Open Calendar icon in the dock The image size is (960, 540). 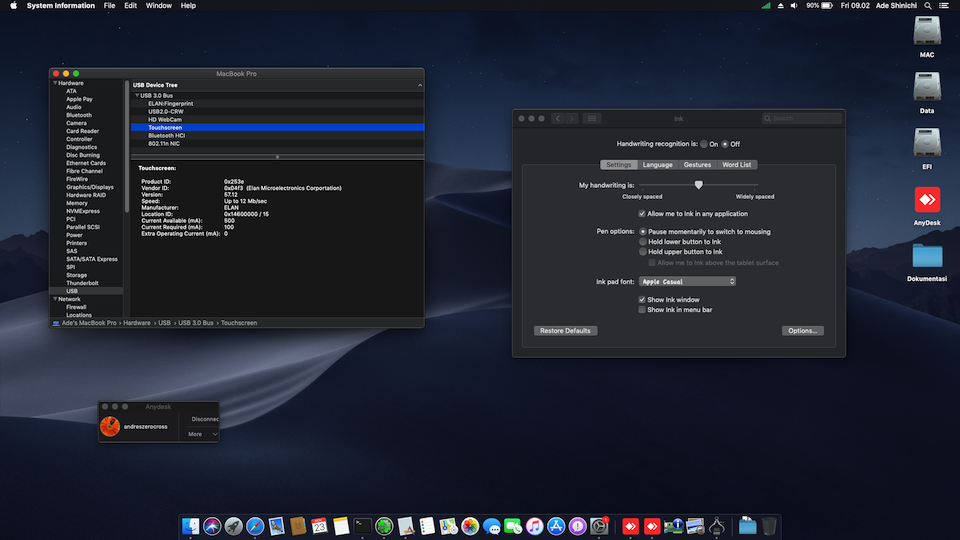[x=319, y=526]
